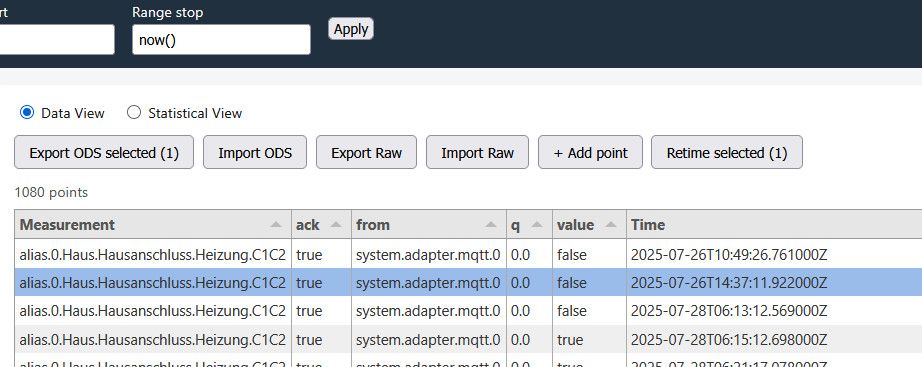The image size is (922, 367).
Task: Sort by the ack column header
Action: click(321, 224)
